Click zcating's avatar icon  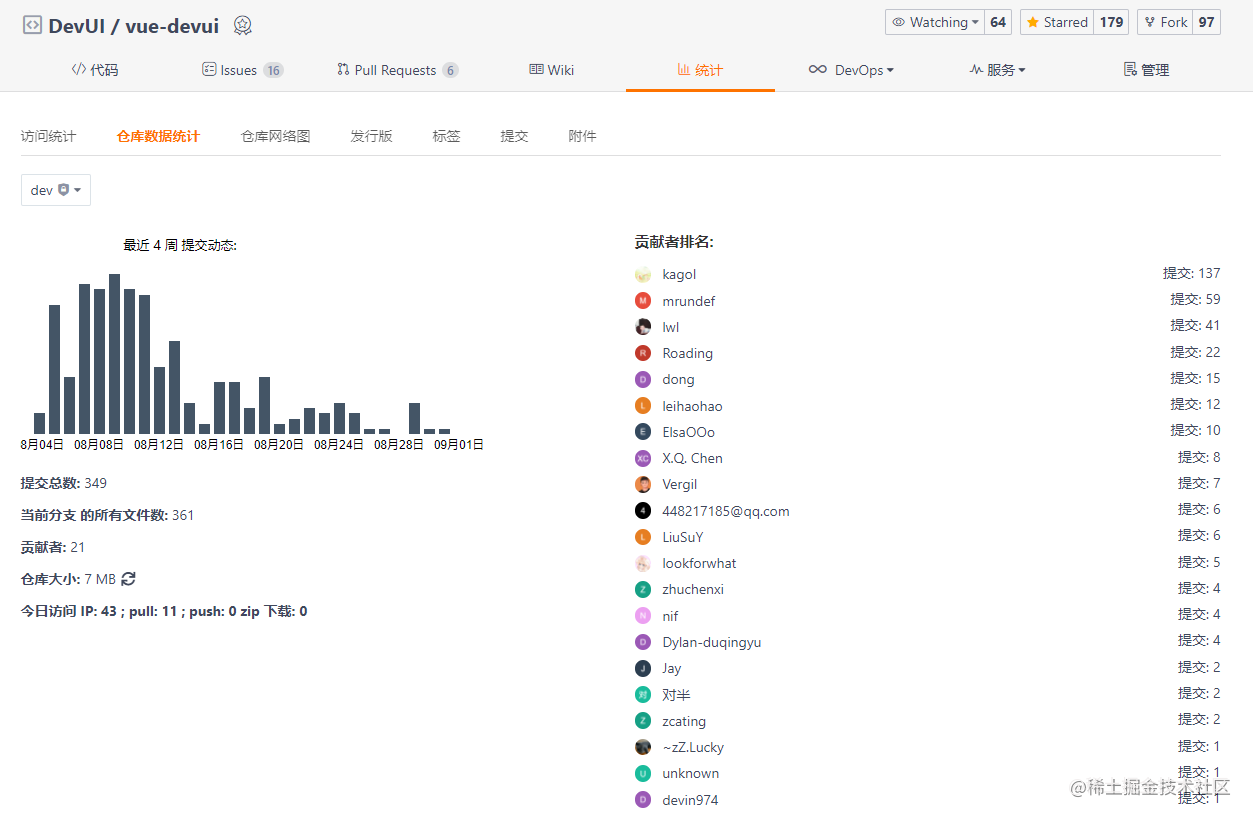coord(643,721)
